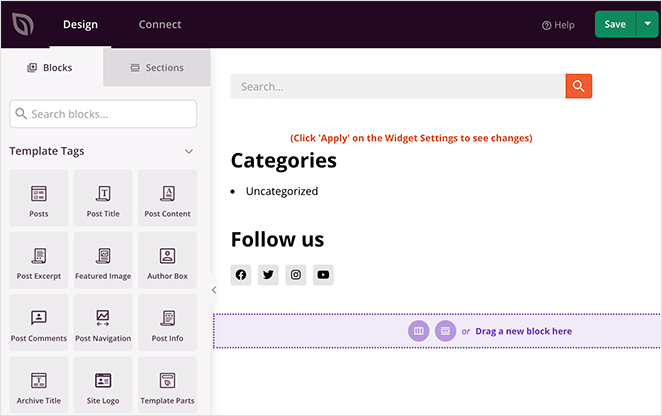
Task: Open the Blocks tab
Action: click(52, 68)
